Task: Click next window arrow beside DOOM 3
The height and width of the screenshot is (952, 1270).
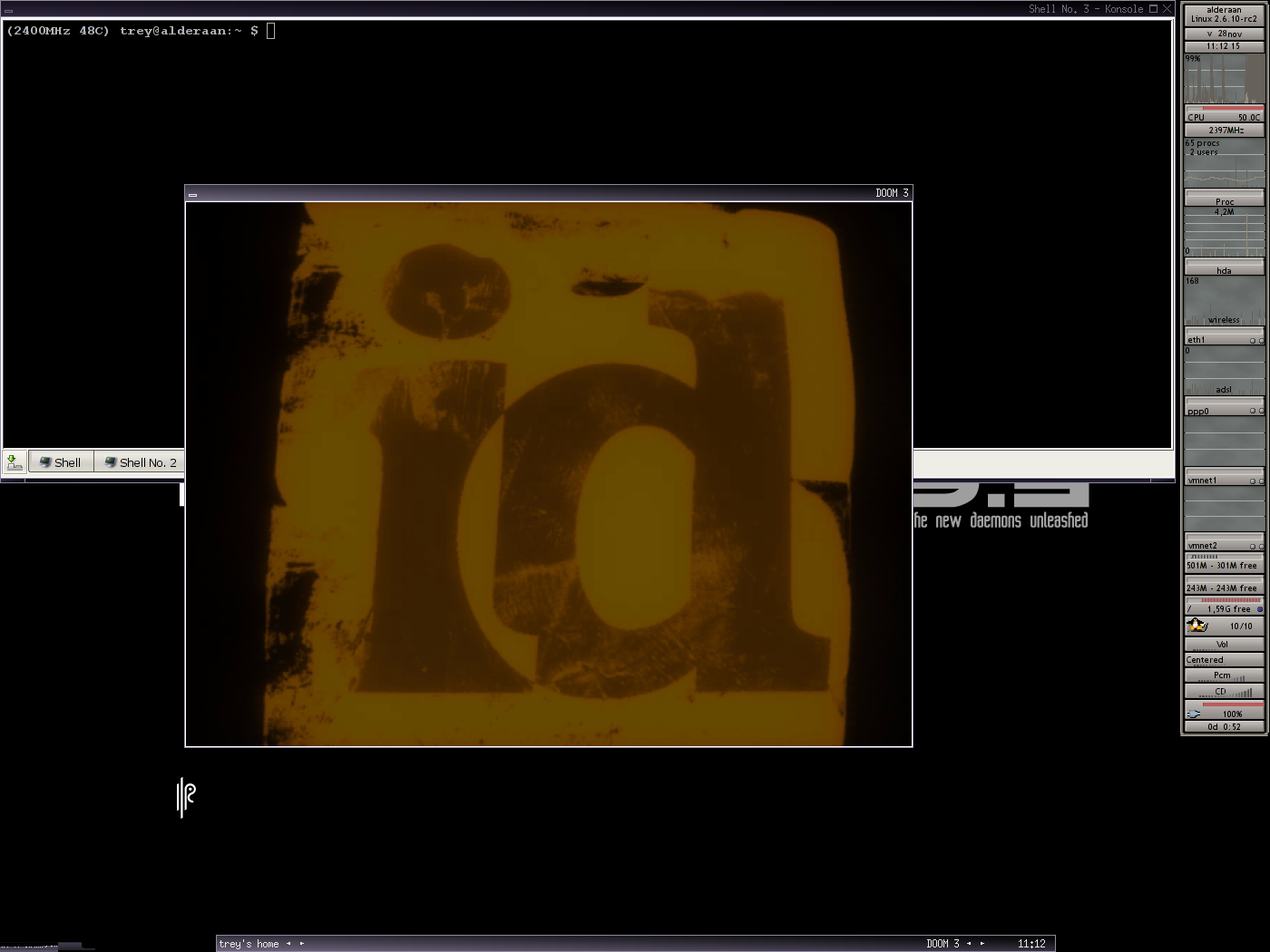Action: (982, 944)
